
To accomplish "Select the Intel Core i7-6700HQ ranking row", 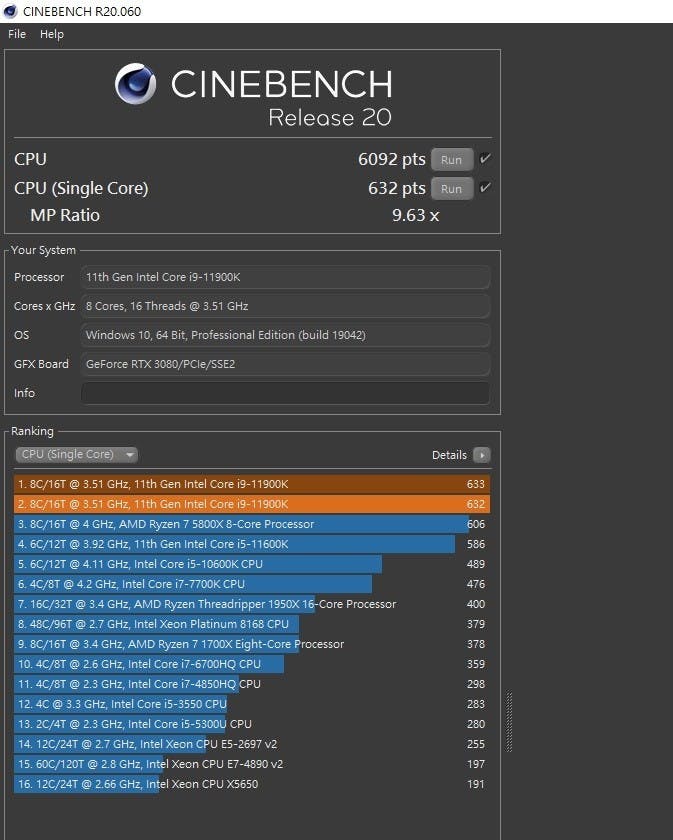I will pyautogui.click(x=252, y=664).
